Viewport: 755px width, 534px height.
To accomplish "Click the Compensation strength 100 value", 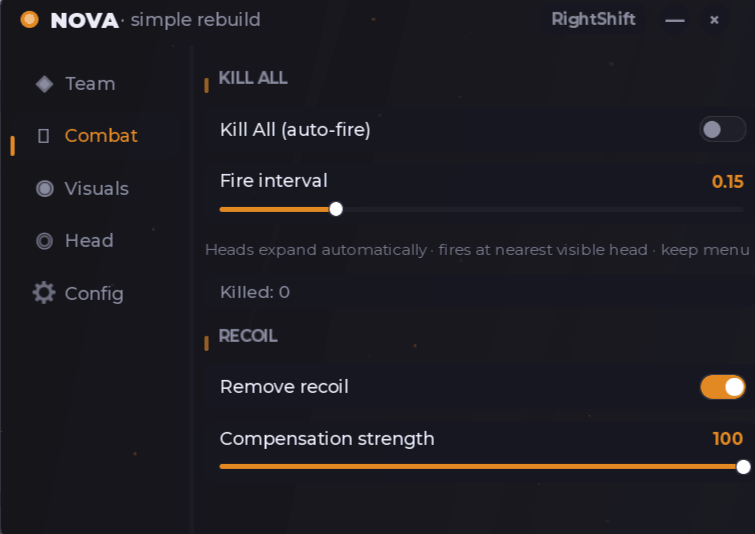I will 728,439.
